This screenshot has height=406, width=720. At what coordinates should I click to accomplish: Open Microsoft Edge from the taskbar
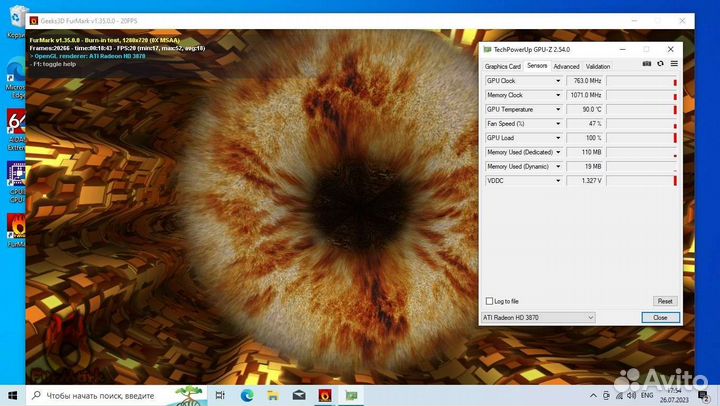247,395
